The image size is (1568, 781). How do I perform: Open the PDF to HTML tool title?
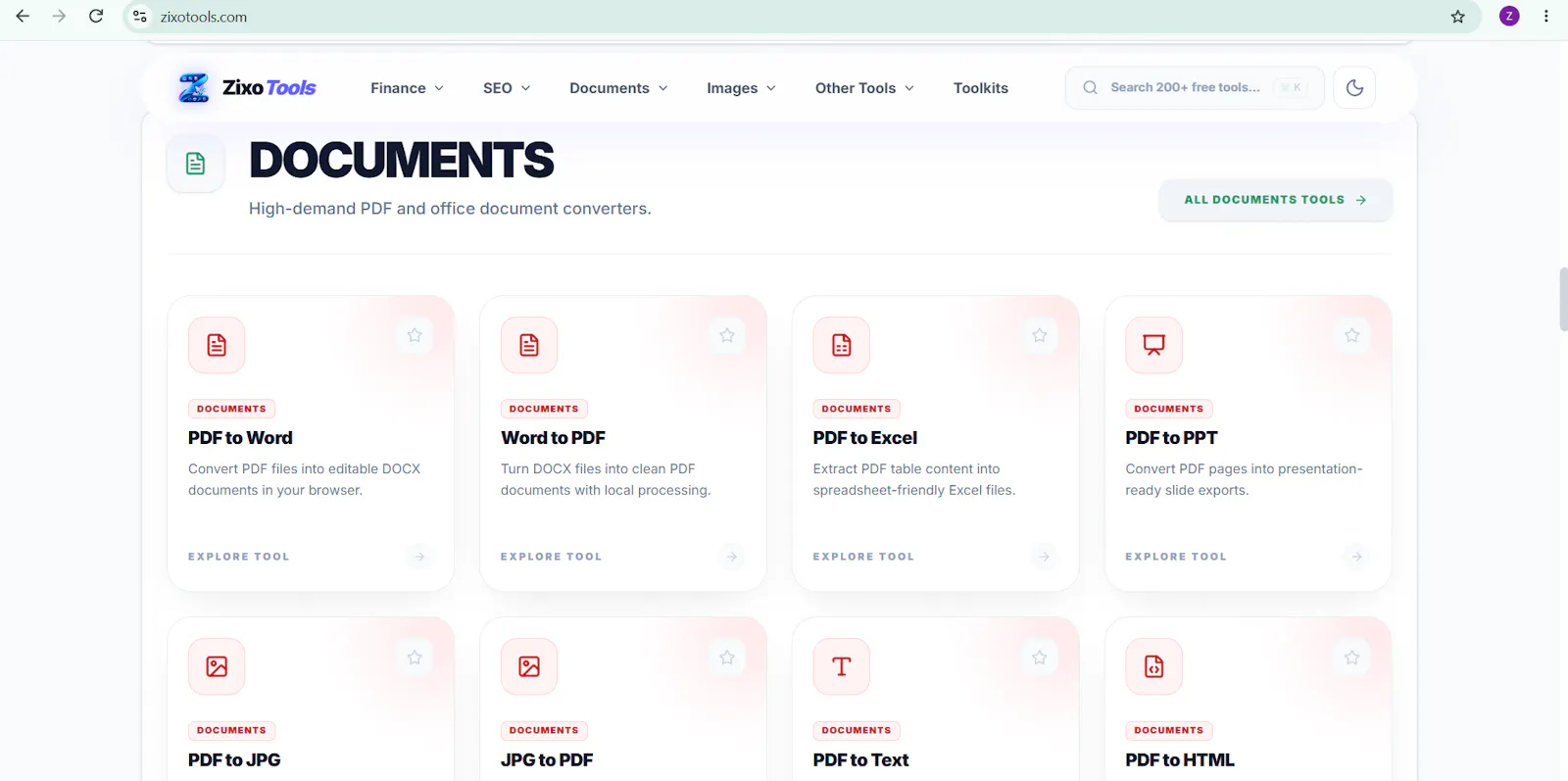pyautogui.click(x=1180, y=759)
